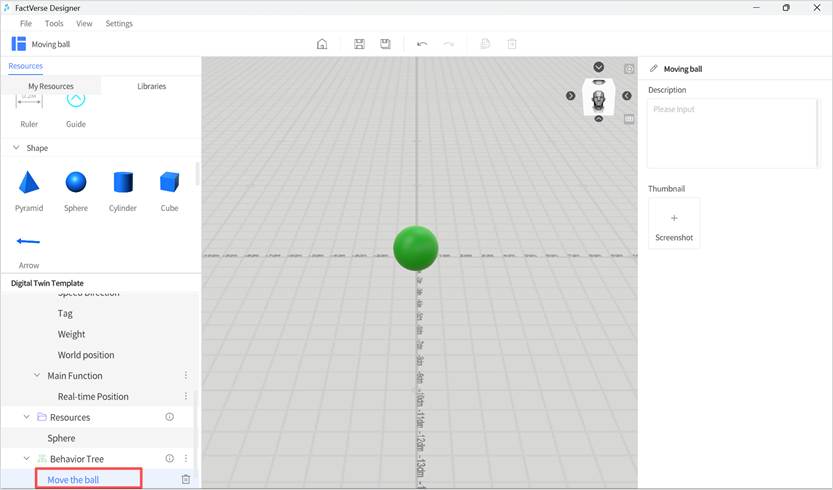The height and width of the screenshot is (490, 833).
Task: Click the Save As icon in the toolbar
Action: (x=385, y=44)
